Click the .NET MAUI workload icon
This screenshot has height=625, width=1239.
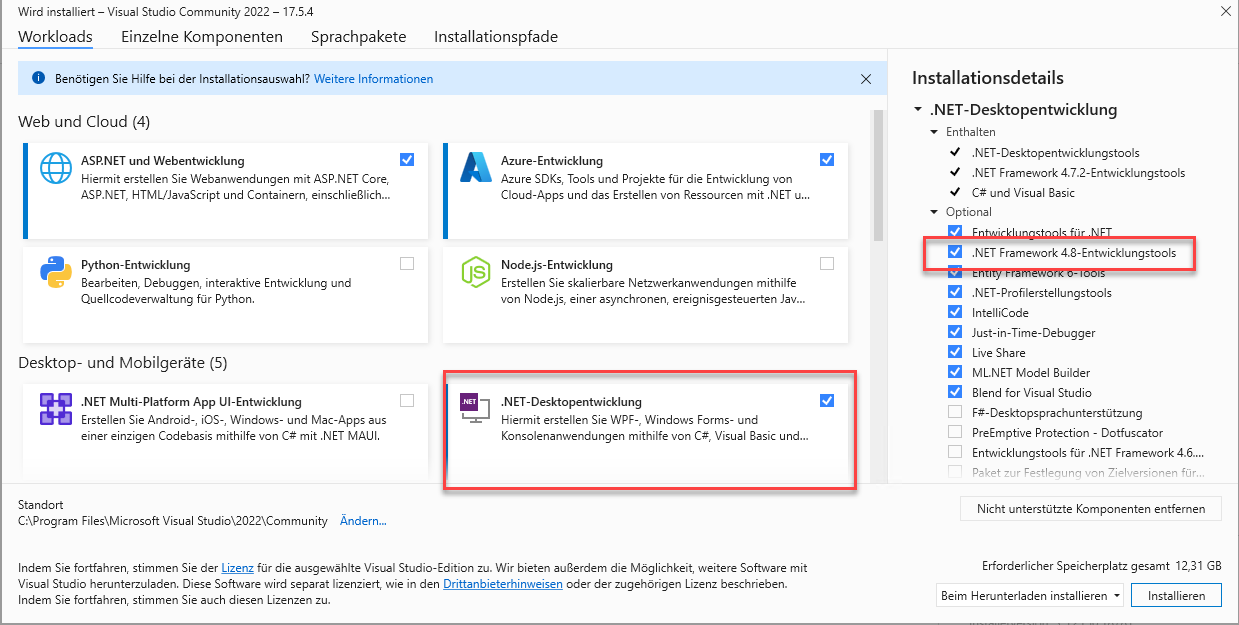coord(55,409)
